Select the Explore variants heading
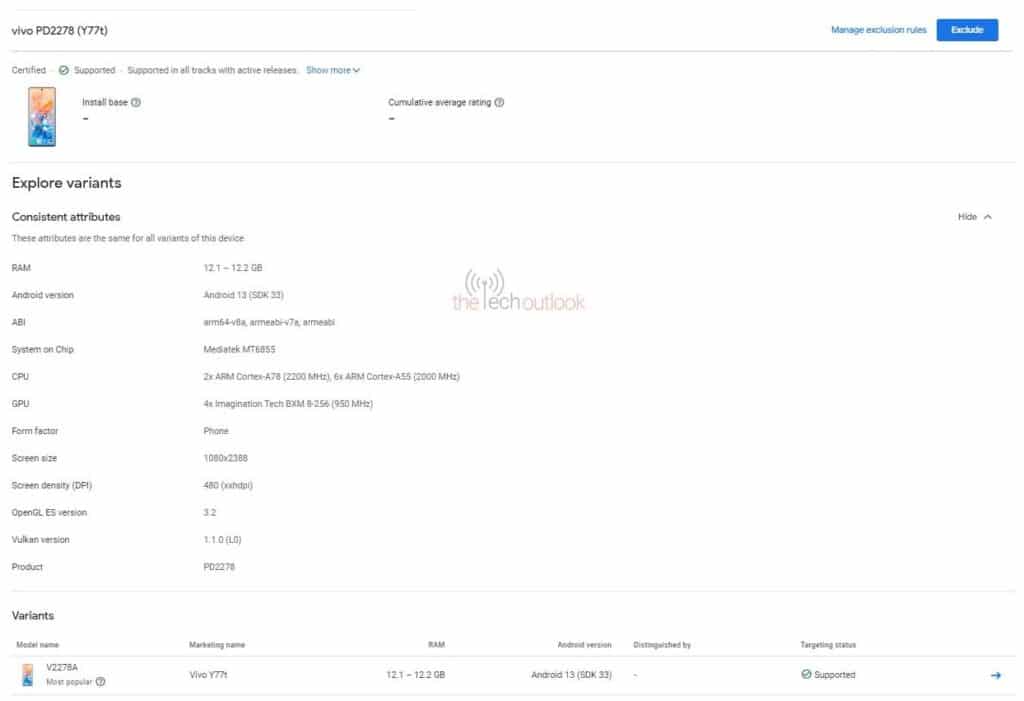1024x701 pixels. 67,183
